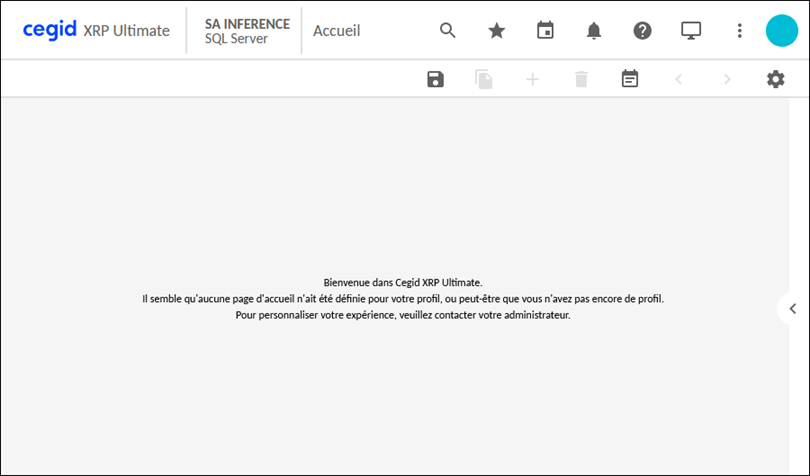Go to next record arrow
The image size is (810, 476).
[727, 79]
